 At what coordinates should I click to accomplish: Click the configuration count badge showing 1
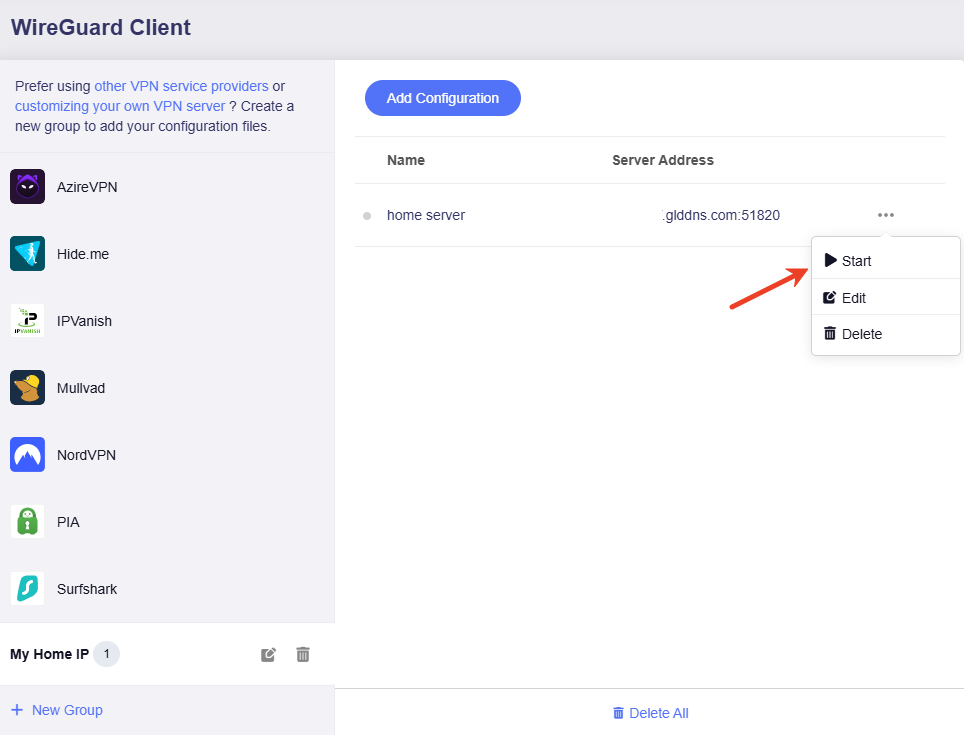pyautogui.click(x=106, y=654)
